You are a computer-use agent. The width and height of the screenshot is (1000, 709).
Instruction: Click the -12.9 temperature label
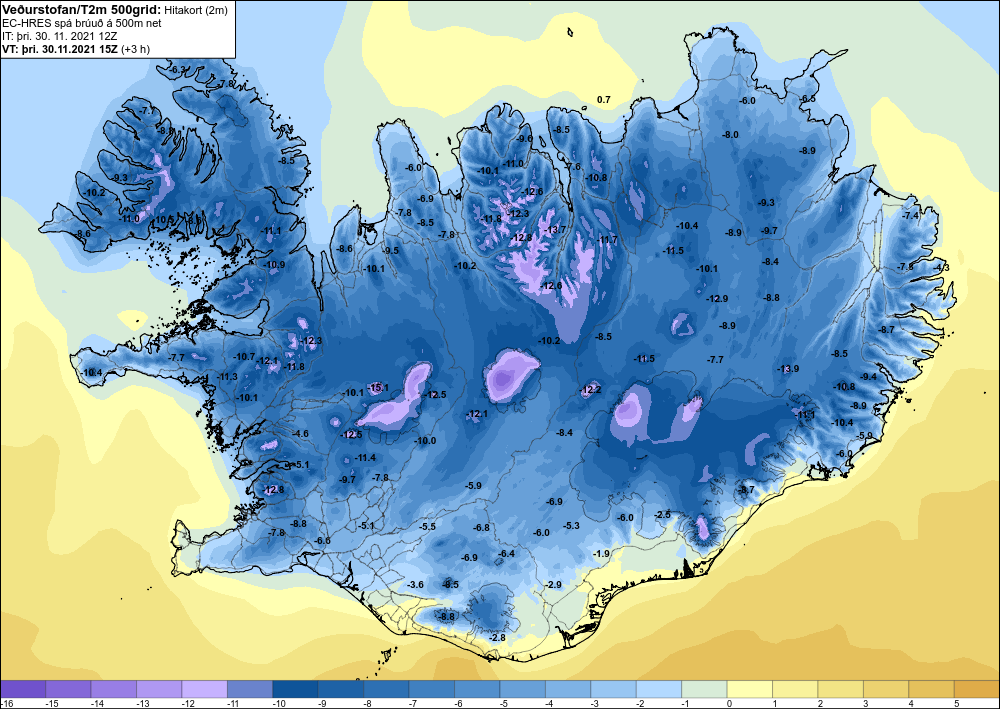pyautogui.click(x=717, y=298)
